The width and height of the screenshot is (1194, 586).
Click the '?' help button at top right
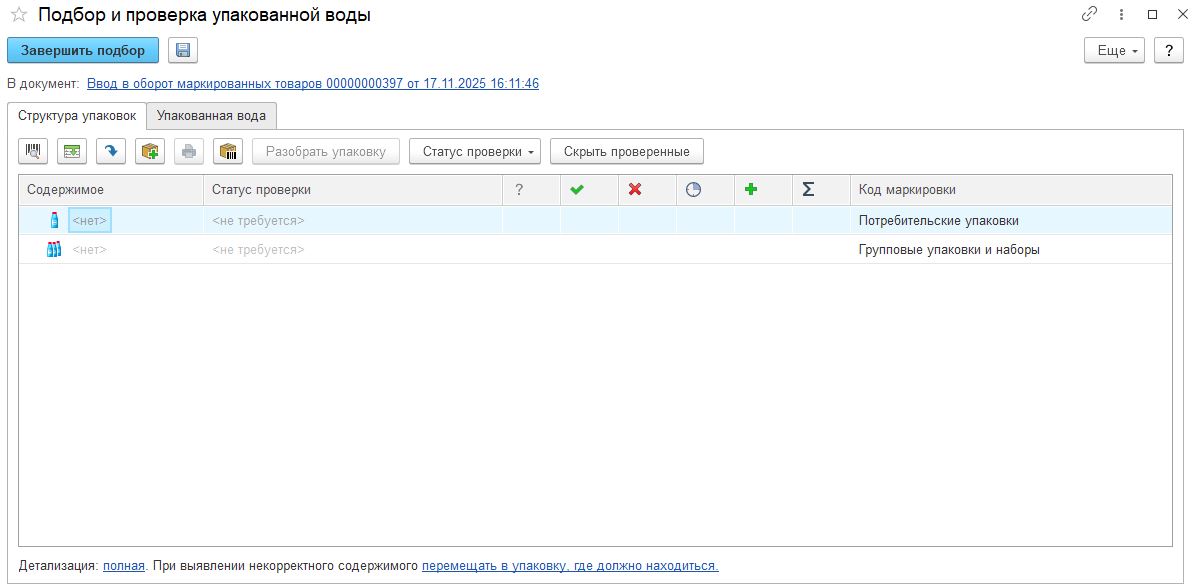coord(1168,50)
